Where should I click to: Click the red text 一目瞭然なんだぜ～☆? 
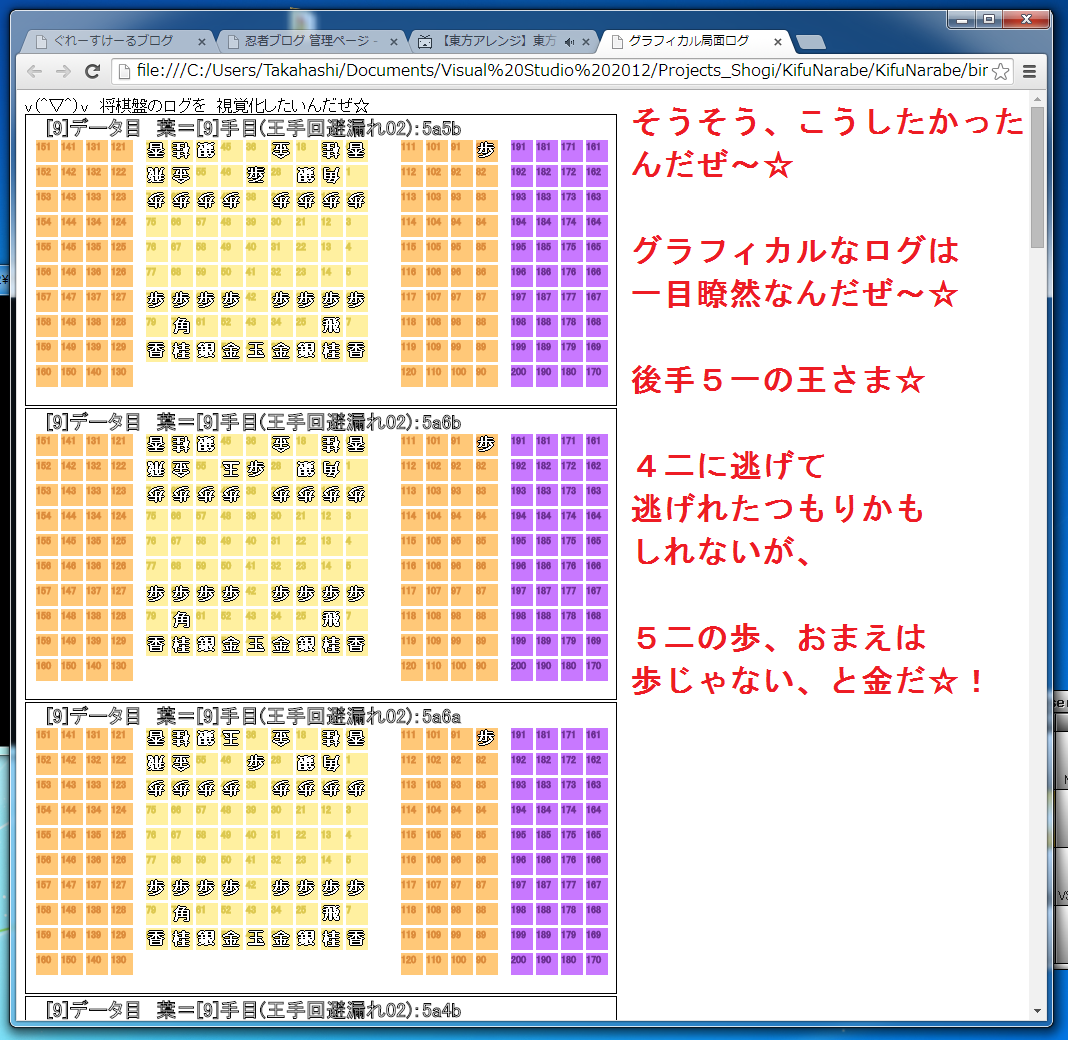tap(796, 294)
